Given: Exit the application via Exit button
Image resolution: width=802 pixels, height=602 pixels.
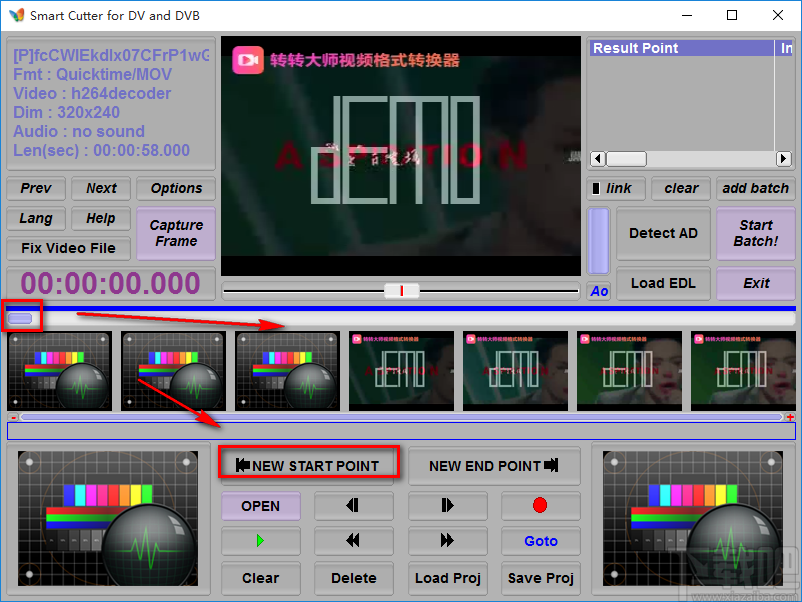Looking at the screenshot, I should tap(755, 283).
